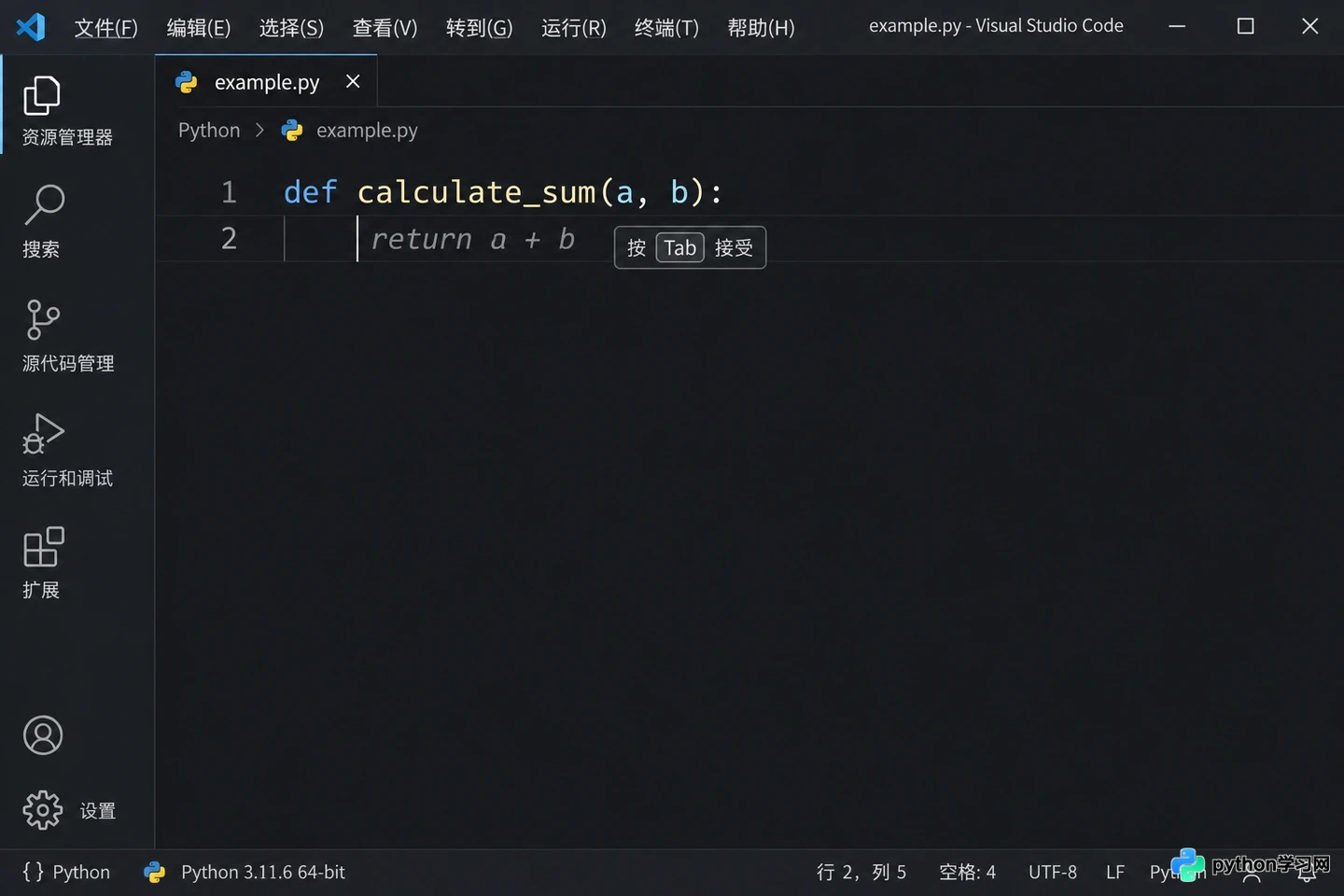Click the calculate_sum function name

click(x=476, y=192)
